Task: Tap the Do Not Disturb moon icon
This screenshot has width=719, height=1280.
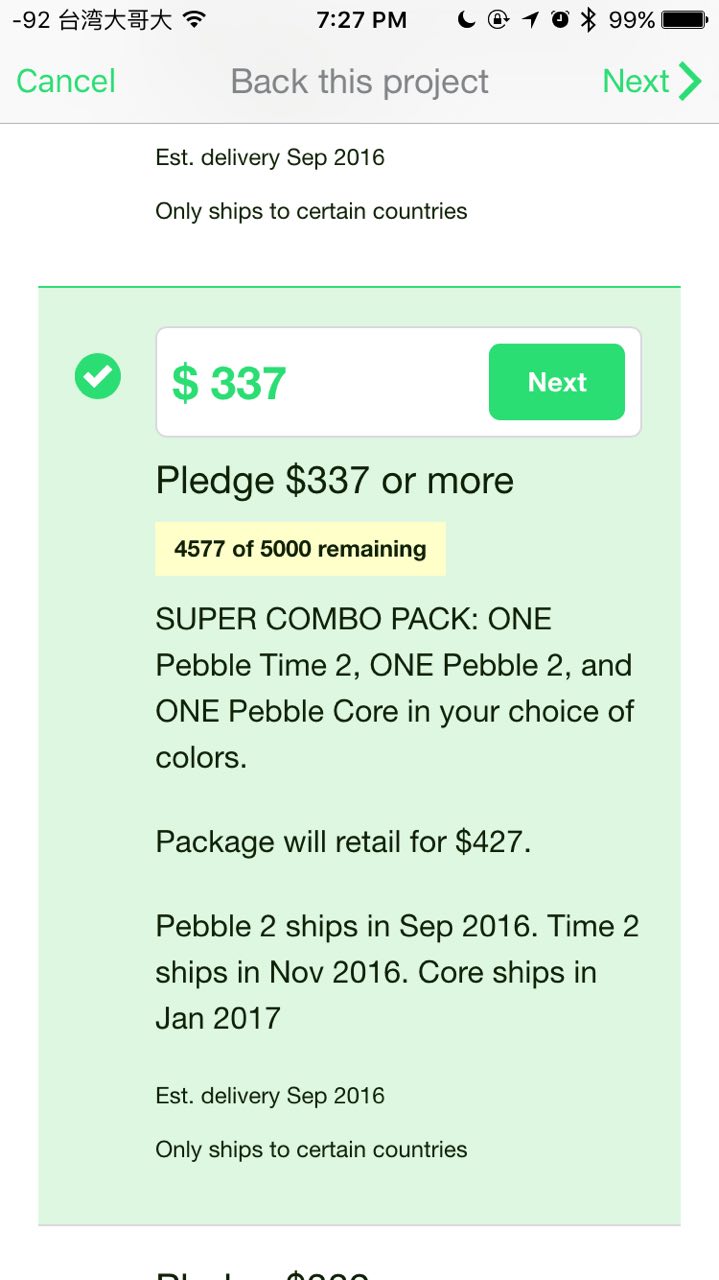Action: click(466, 20)
